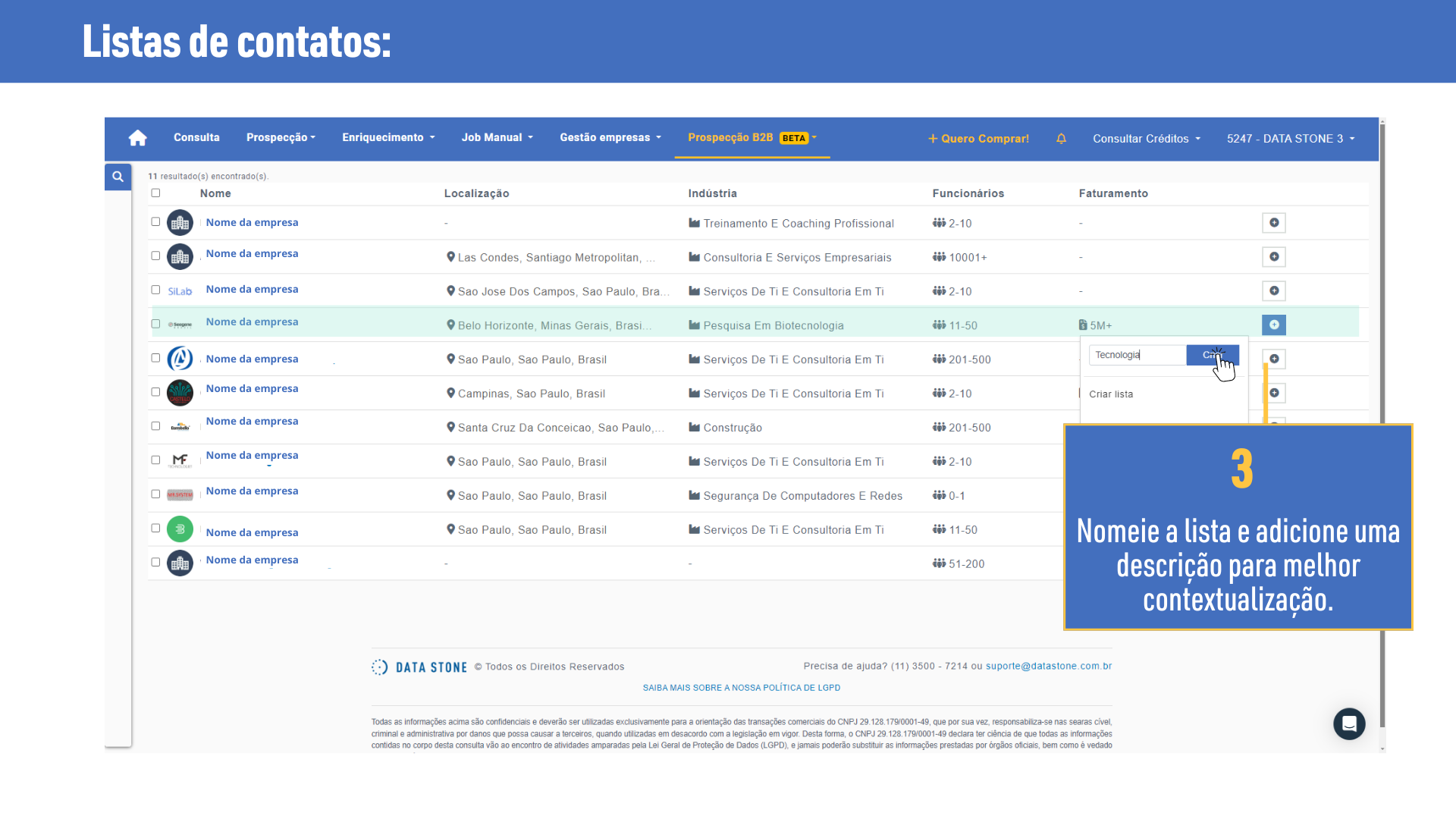Select the checkbox for the Belo Horizonte row

155,324
